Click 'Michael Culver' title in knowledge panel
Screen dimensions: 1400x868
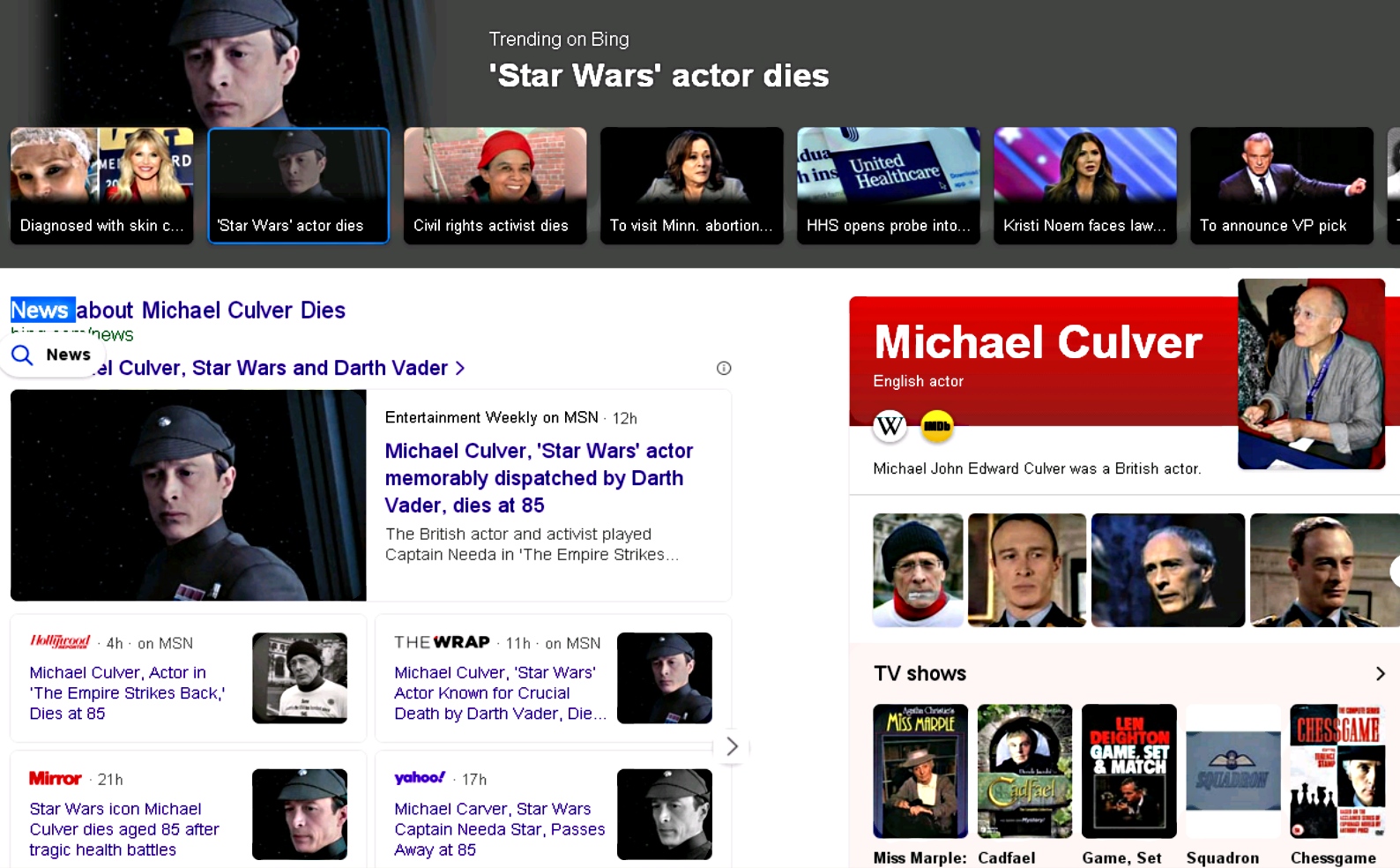click(1038, 342)
